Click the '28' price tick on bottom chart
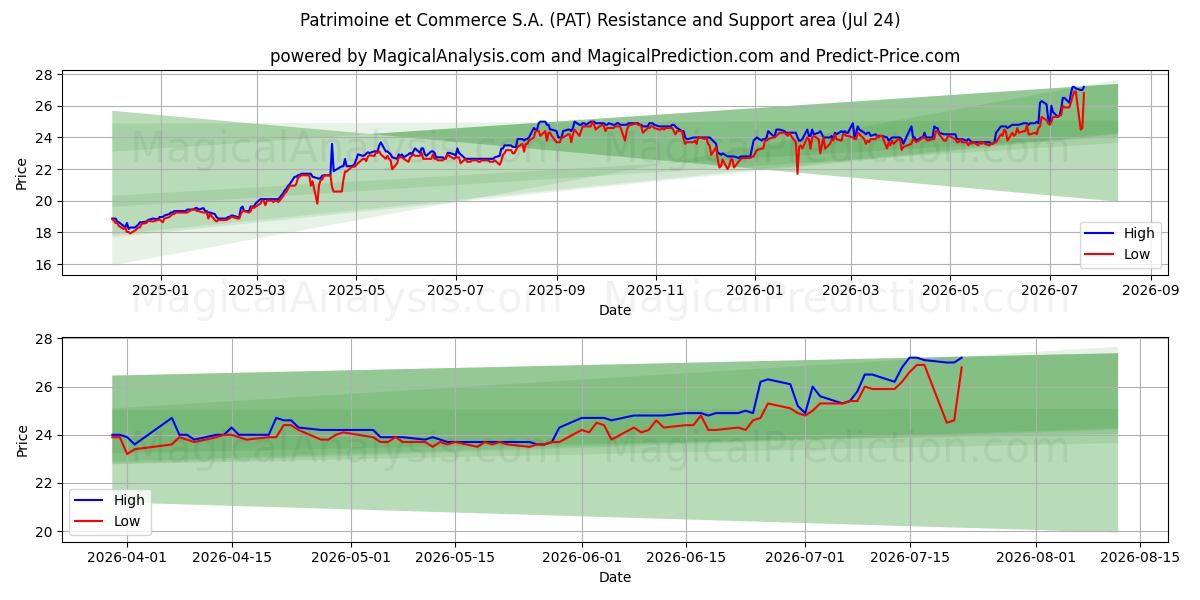 tap(46, 340)
